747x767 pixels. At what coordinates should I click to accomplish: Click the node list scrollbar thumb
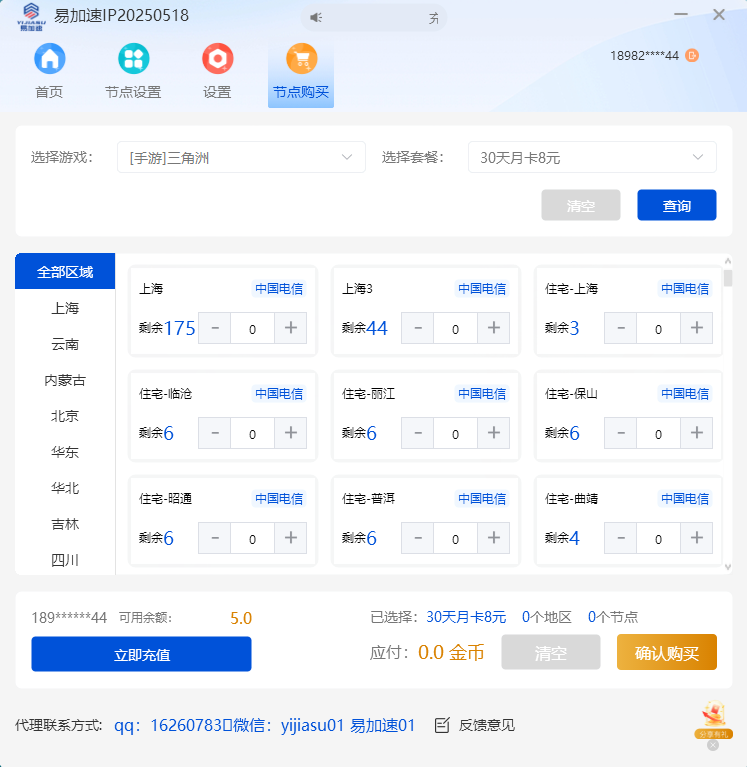728,278
